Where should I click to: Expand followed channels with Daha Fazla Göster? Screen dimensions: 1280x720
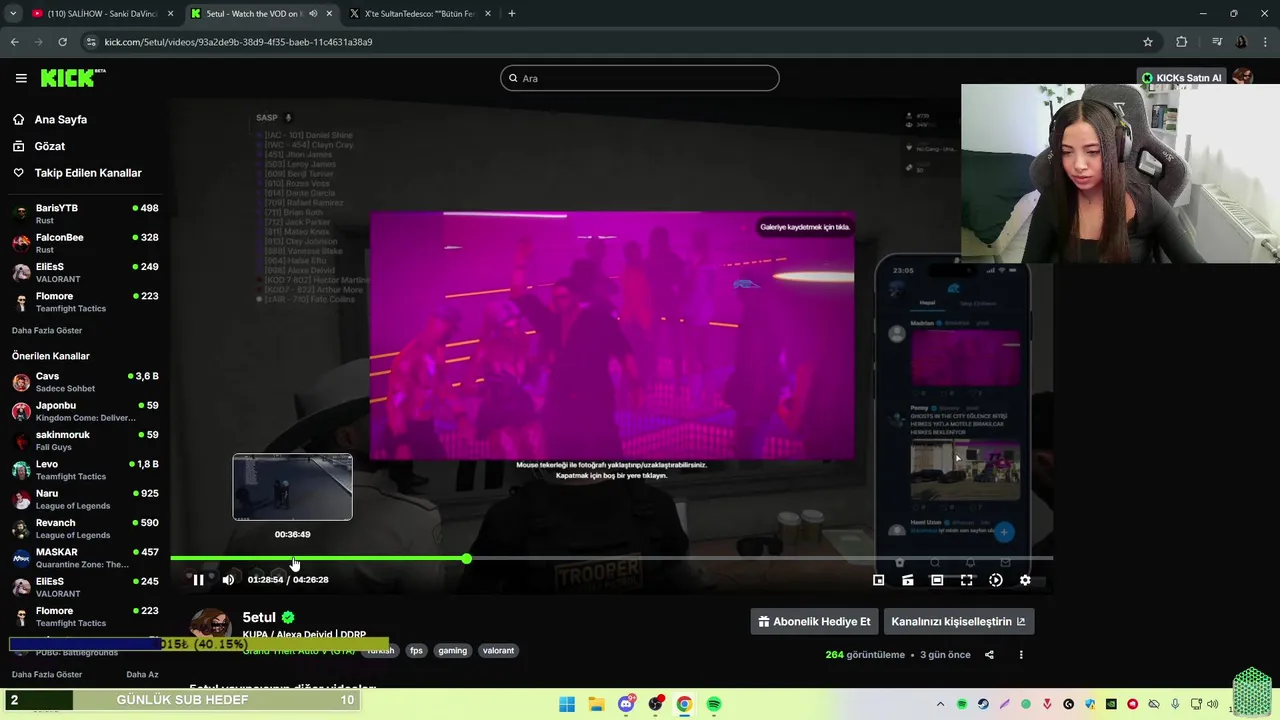tap(47, 330)
